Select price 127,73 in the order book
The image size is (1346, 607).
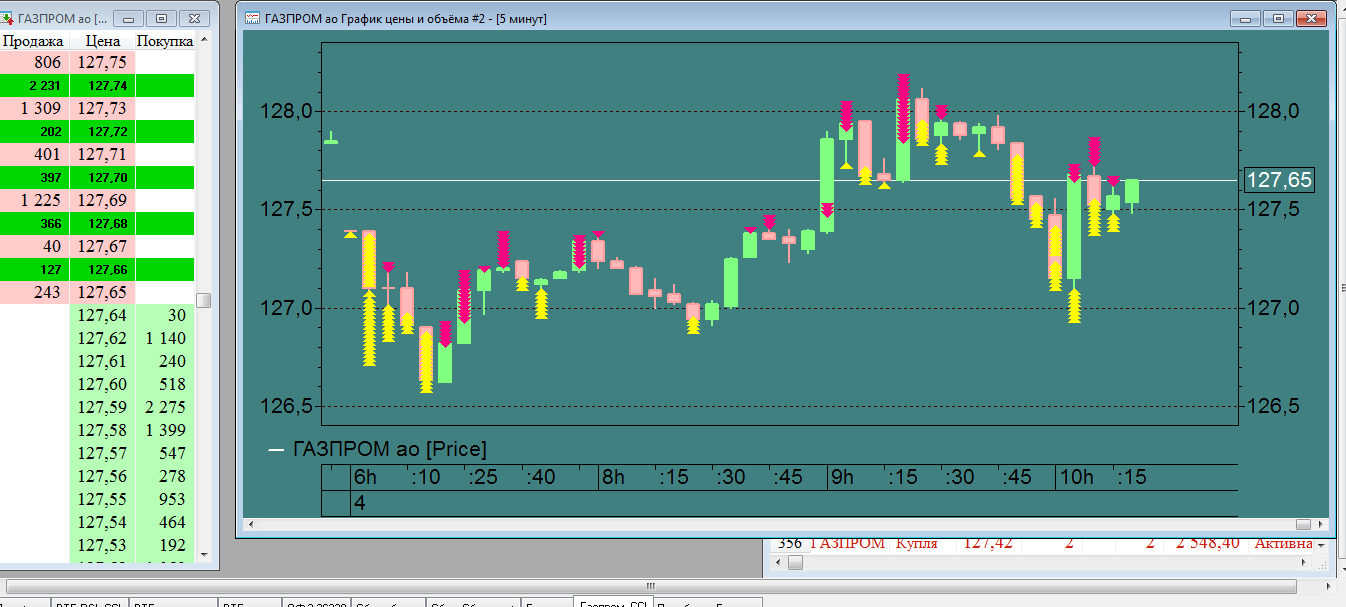tap(102, 108)
